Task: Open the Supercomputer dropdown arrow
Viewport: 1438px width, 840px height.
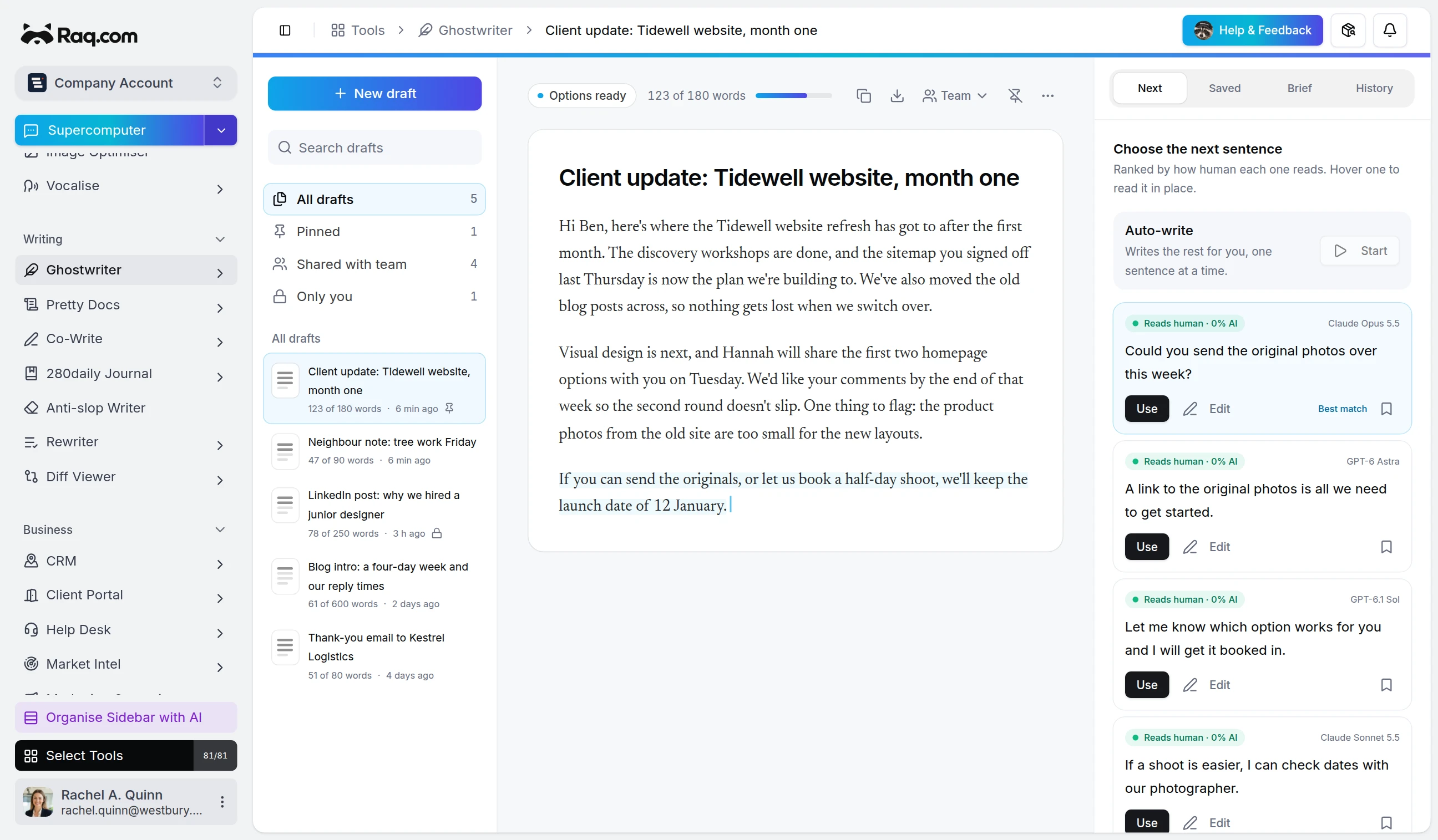Action: [221, 130]
